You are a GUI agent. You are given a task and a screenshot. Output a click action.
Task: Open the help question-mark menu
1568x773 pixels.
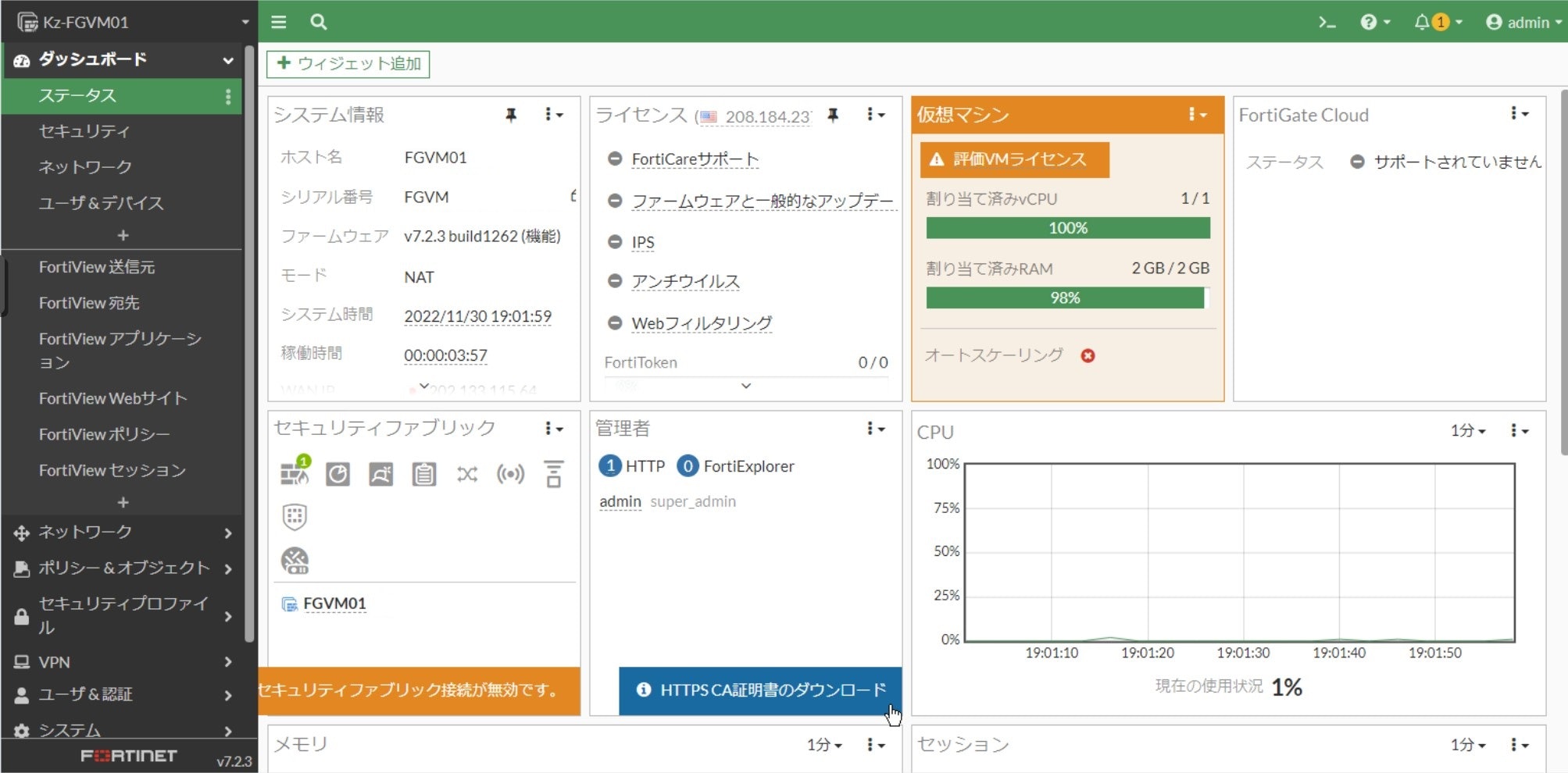pyautogui.click(x=1374, y=22)
